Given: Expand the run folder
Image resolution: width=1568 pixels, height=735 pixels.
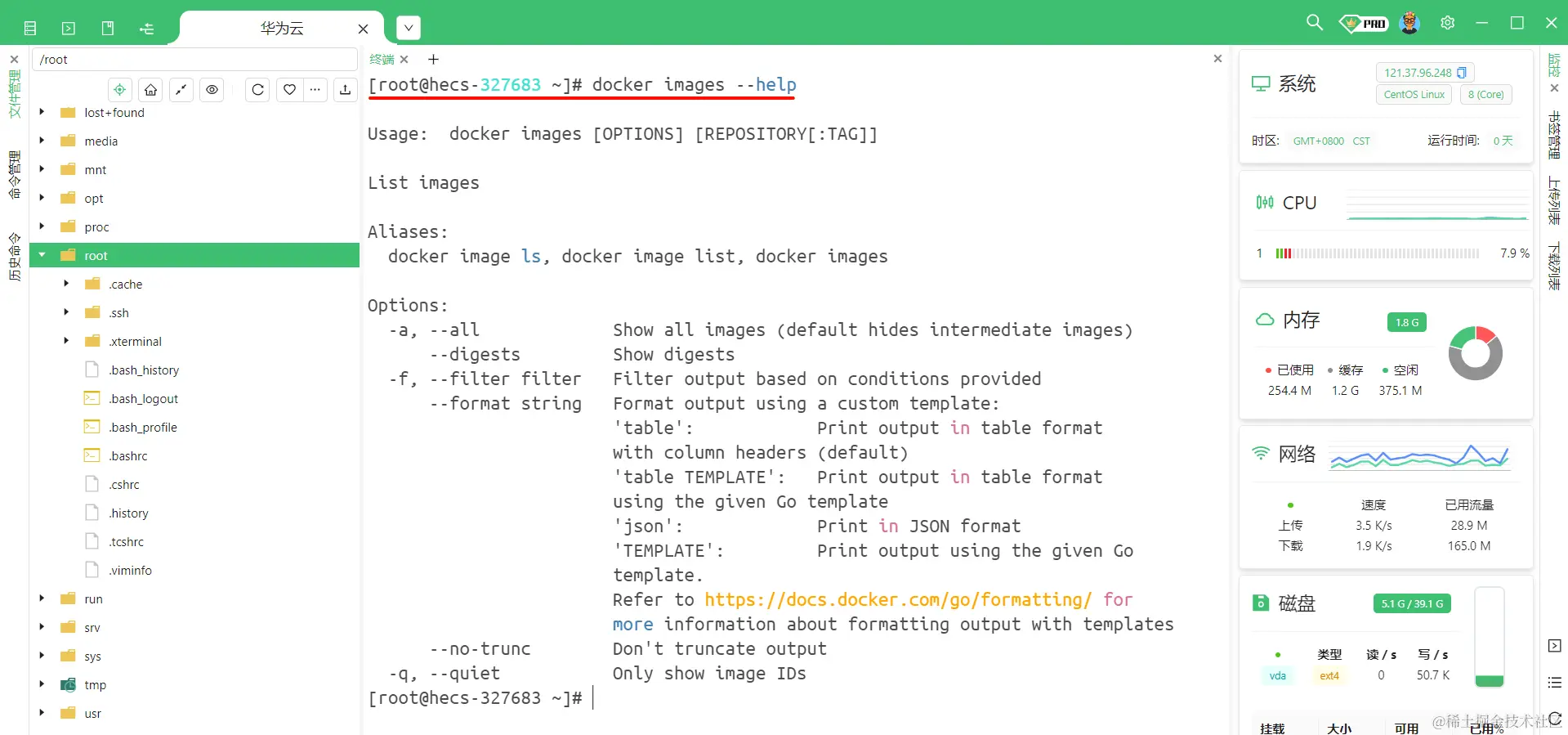Looking at the screenshot, I should (42, 599).
